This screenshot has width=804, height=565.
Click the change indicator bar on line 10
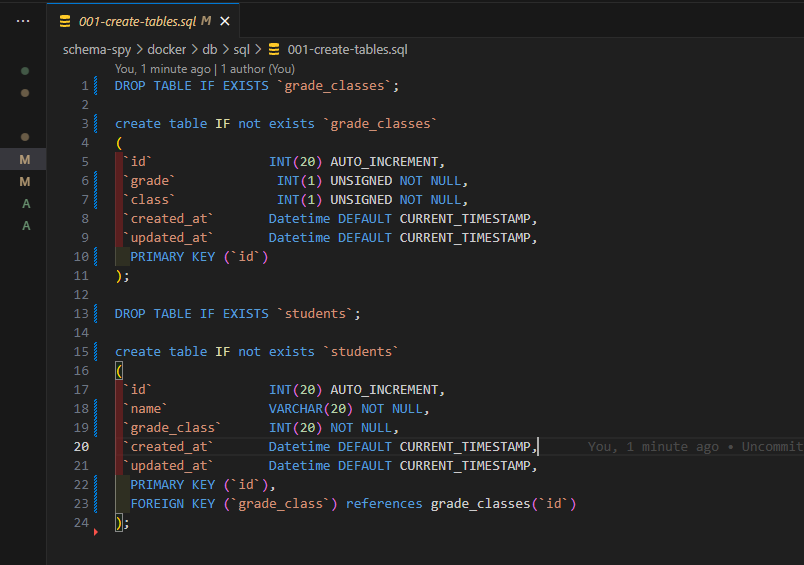click(96, 256)
